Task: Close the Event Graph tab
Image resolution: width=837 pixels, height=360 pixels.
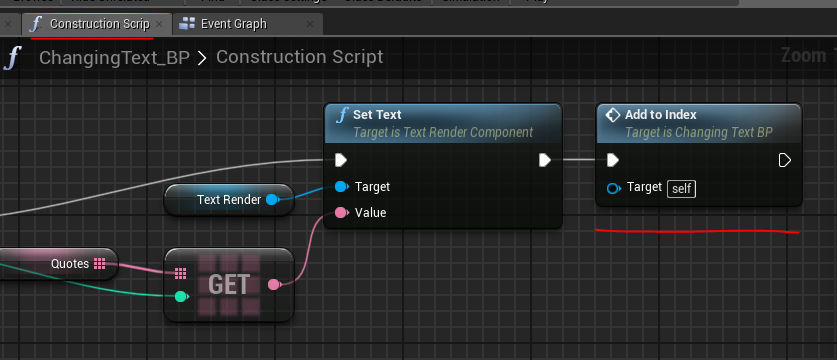Action: pyautogui.click(x=310, y=24)
